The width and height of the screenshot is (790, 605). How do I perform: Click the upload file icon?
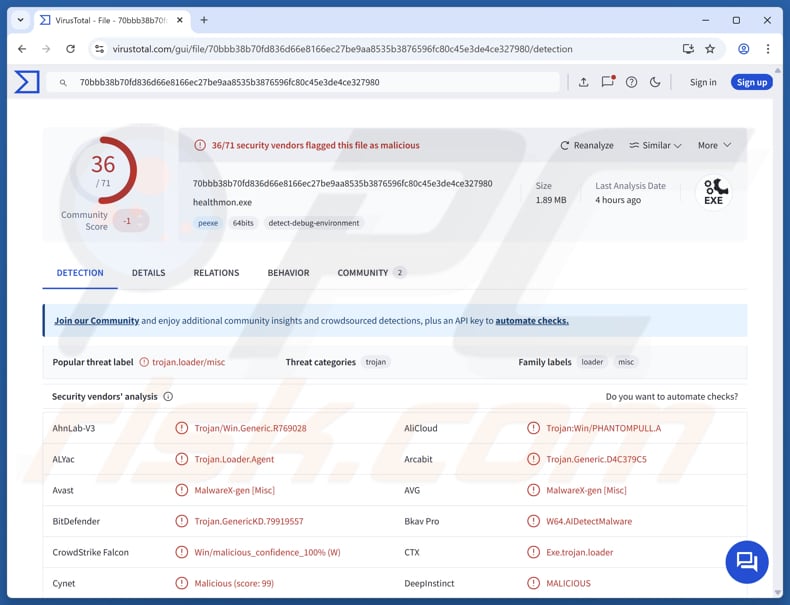[x=583, y=82]
